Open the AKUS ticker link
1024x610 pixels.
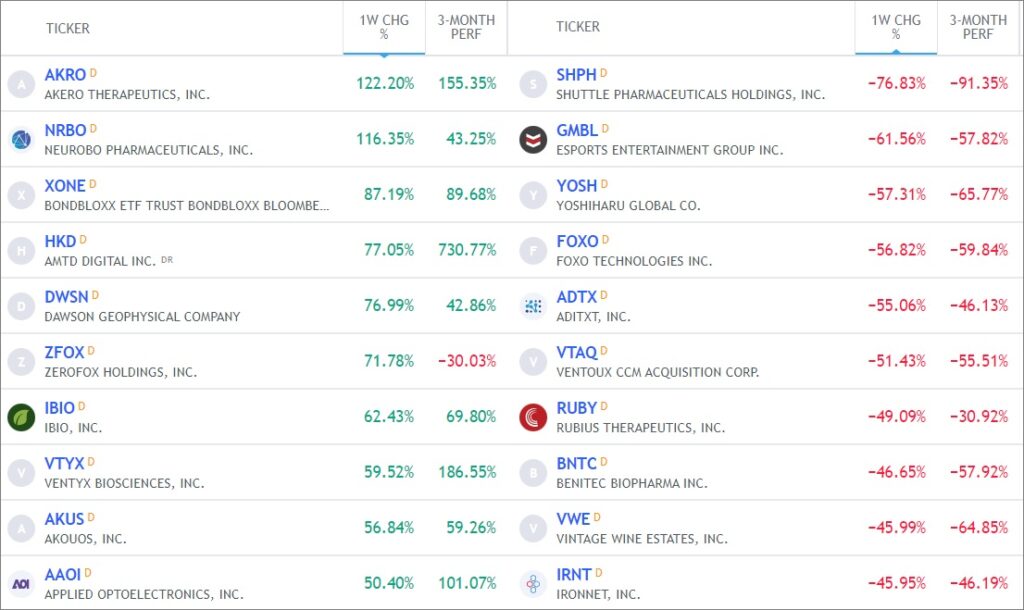(64, 519)
